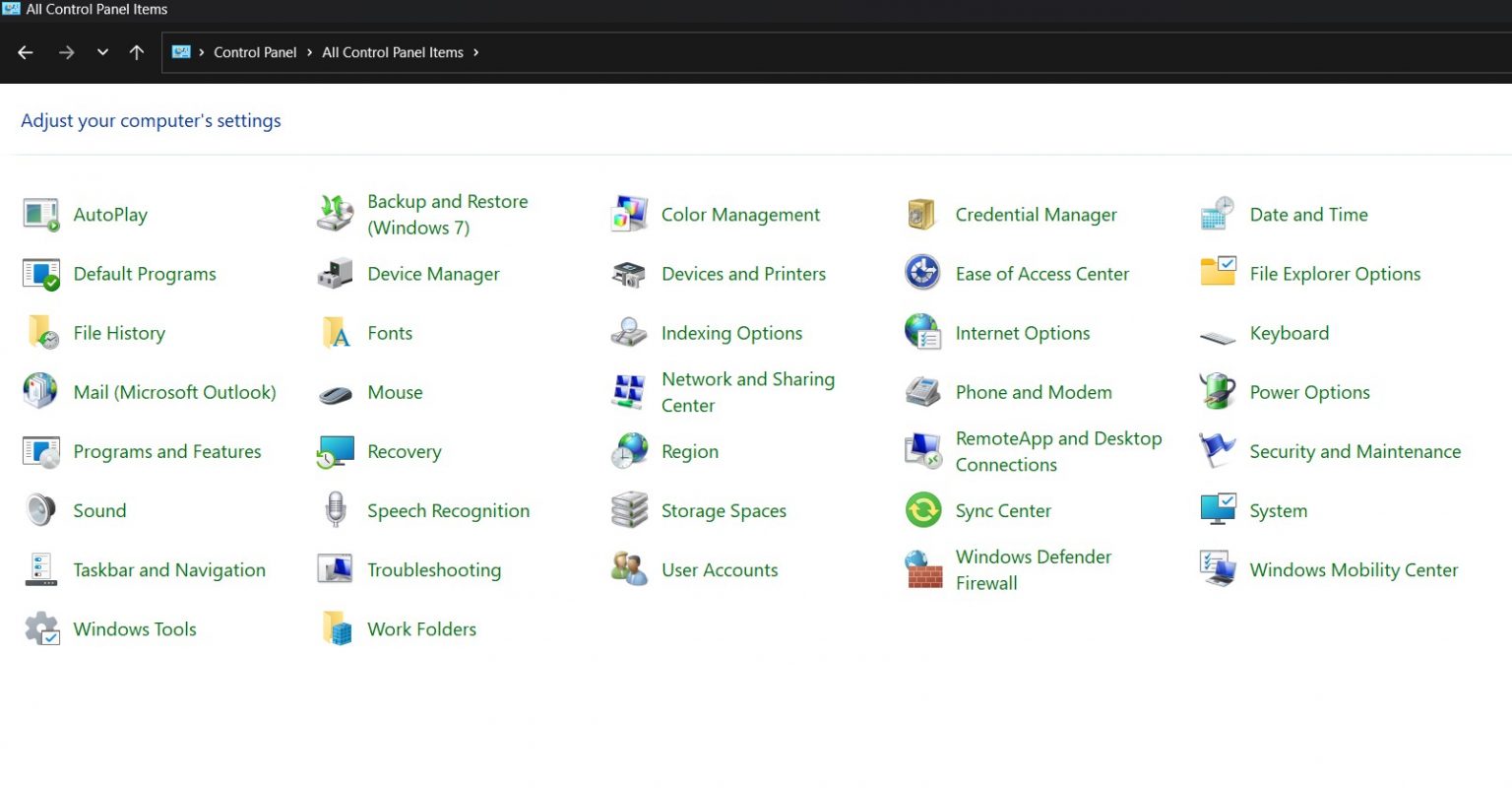Expand chevron after Control Panel breadcrumb

click(309, 52)
